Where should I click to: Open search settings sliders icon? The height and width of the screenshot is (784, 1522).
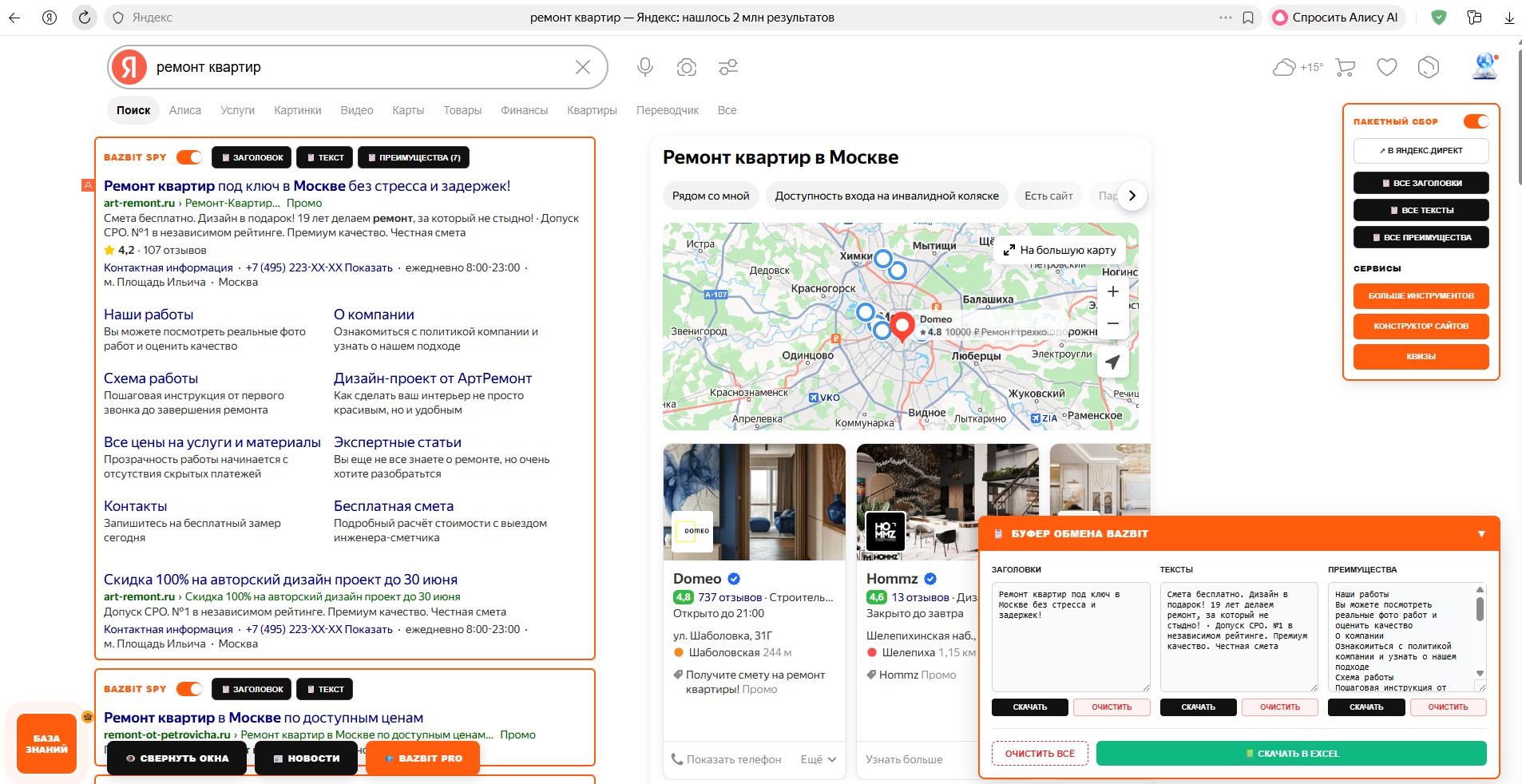pyautogui.click(x=728, y=67)
